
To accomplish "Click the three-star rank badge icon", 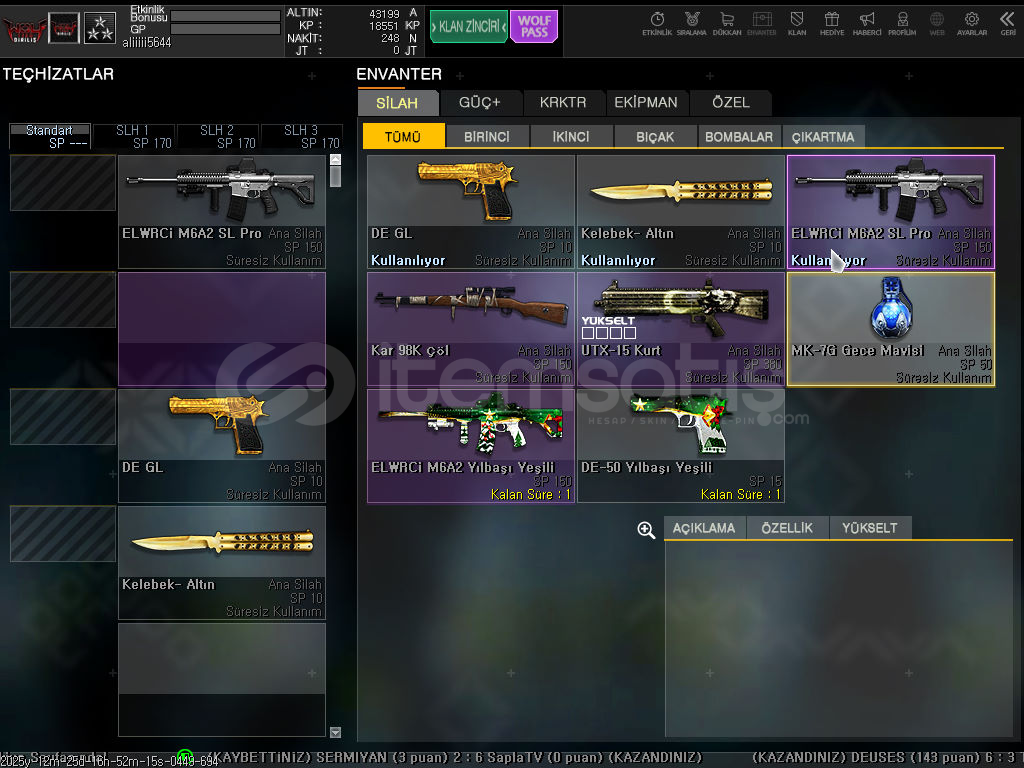I will click(100, 29).
